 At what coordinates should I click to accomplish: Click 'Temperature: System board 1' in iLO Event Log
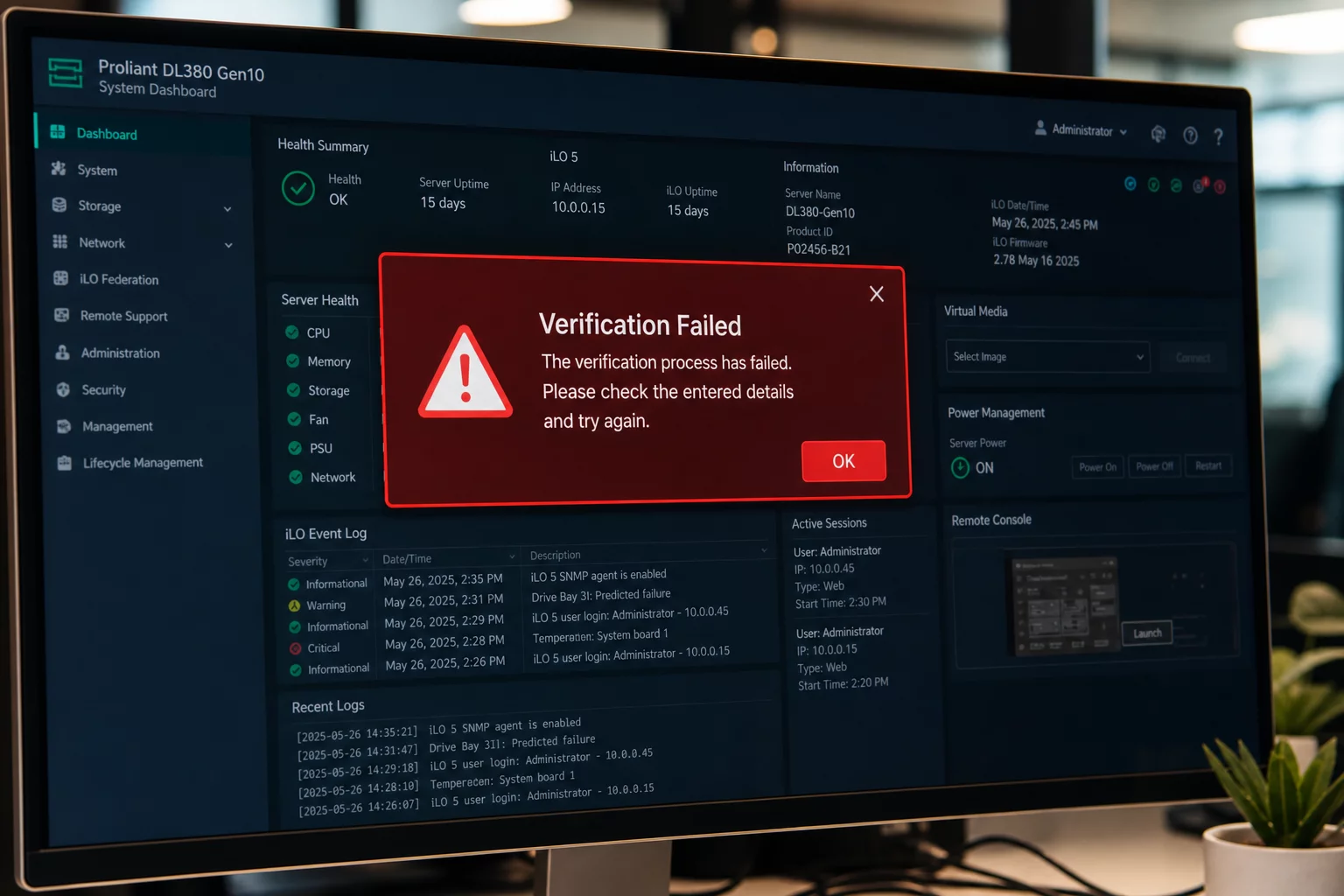tap(600, 635)
